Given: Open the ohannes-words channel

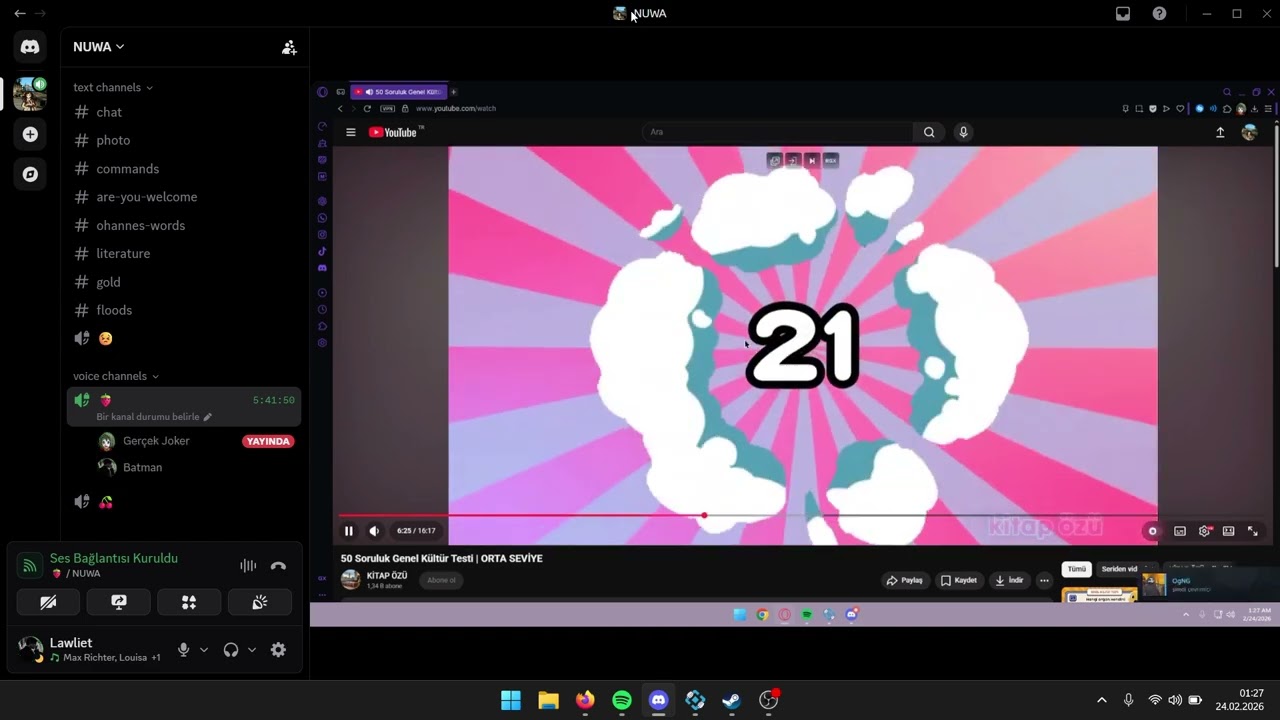Looking at the screenshot, I should point(184,225).
